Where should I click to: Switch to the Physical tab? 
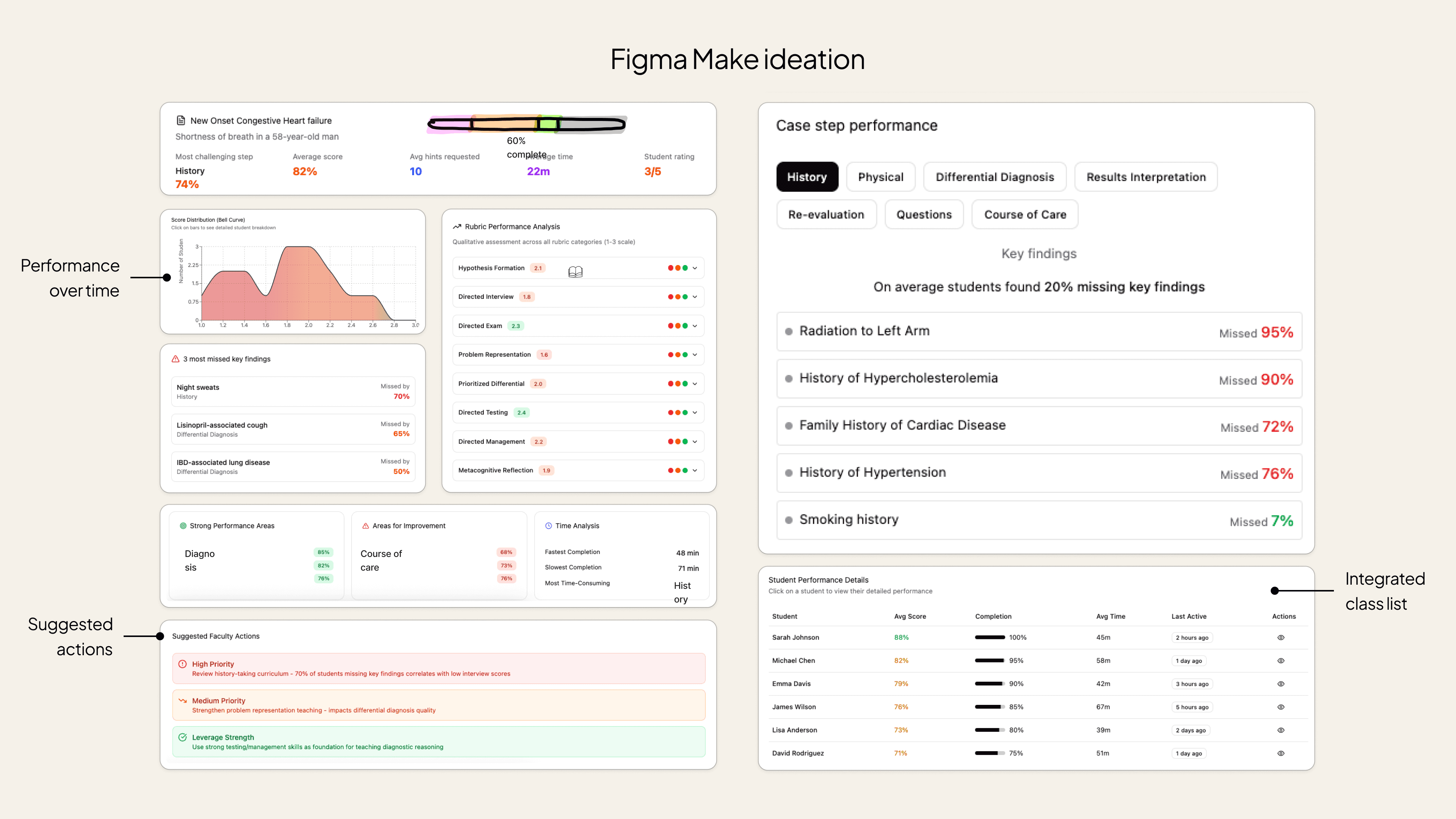(x=880, y=177)
